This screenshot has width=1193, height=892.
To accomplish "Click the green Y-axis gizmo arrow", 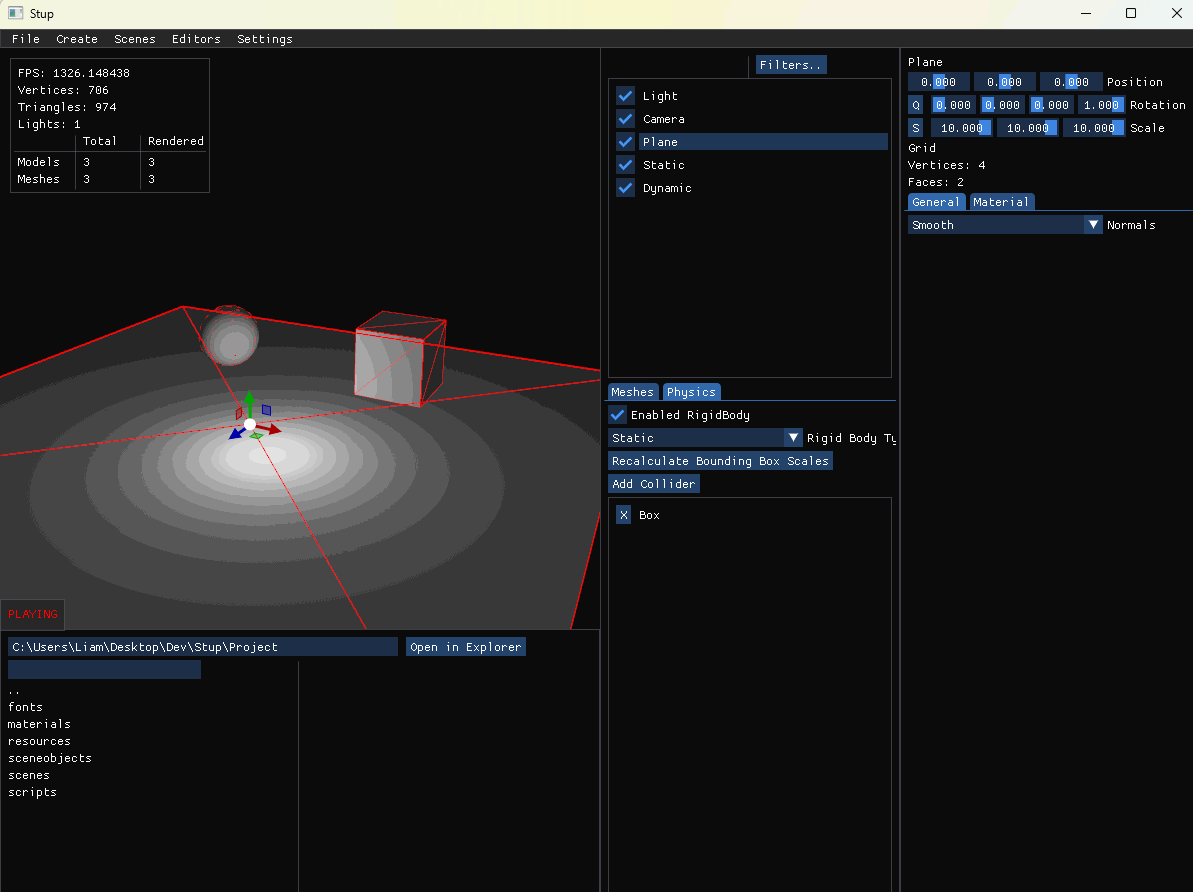I will tap(248, 399).
